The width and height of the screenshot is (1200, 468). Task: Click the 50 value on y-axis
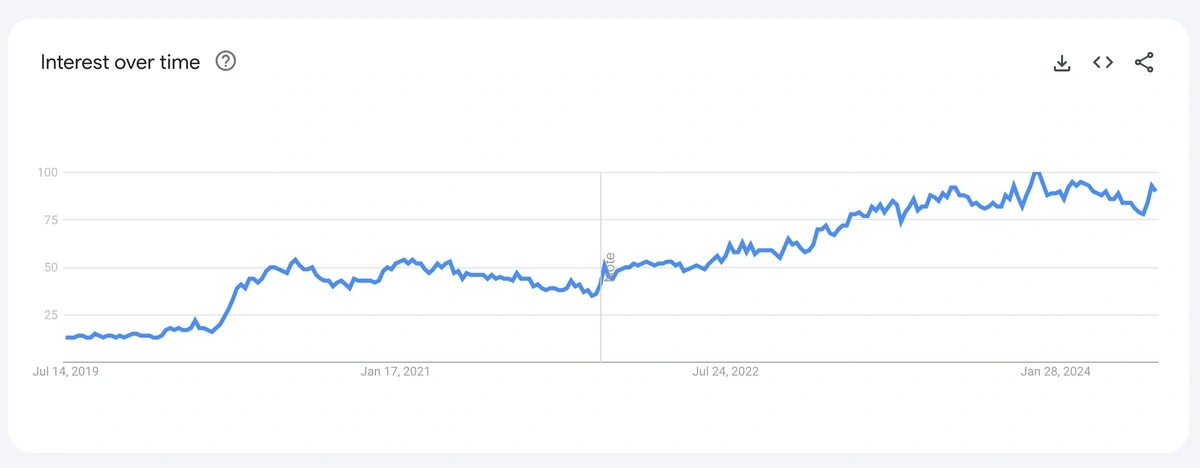point(51,267)
